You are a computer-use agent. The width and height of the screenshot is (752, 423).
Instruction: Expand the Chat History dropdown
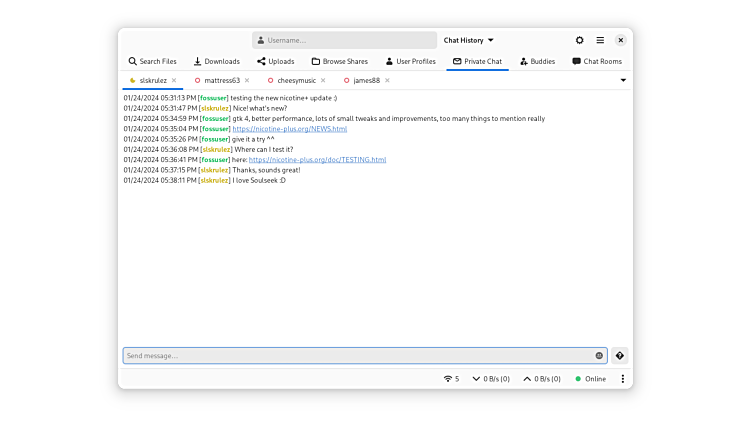[x=468, y=40]
